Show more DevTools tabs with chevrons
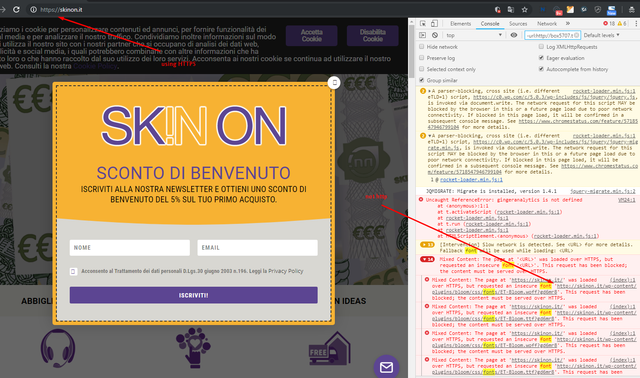Screen dimensions: 640x378 click(567, 24)
